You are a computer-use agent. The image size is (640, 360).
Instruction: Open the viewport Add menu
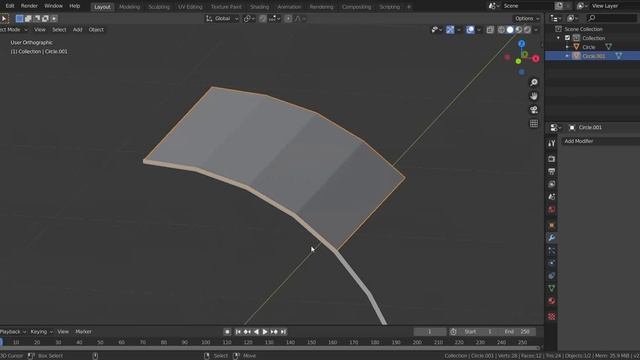[77, 30]
